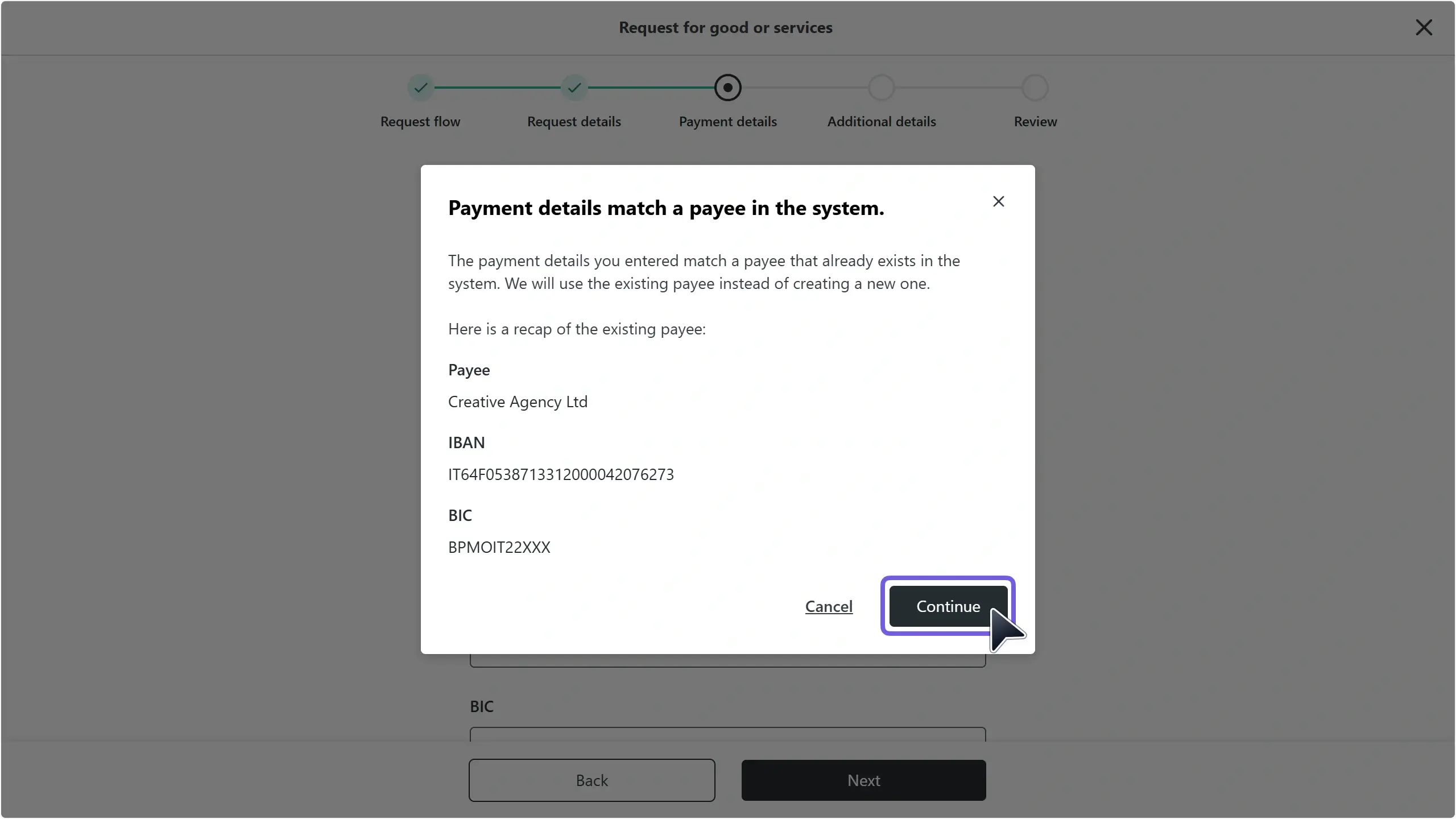Click Continue to use existing payee
The image size is (1456, 819).
(948, 606)
